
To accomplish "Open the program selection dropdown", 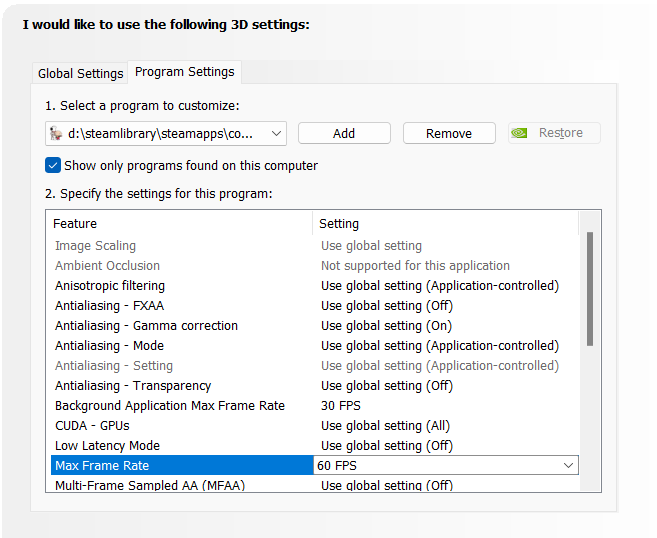I will click(277, 133).
